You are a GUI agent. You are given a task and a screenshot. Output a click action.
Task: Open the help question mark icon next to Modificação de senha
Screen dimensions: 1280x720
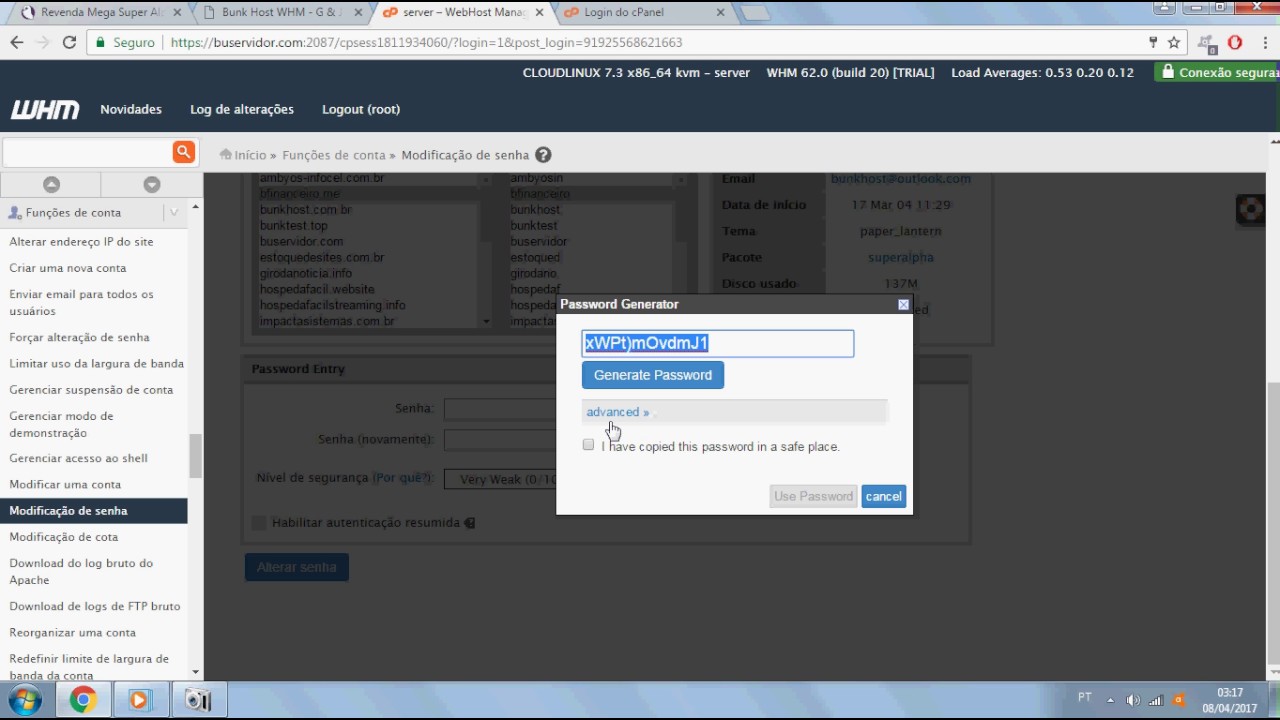point(543,155)
